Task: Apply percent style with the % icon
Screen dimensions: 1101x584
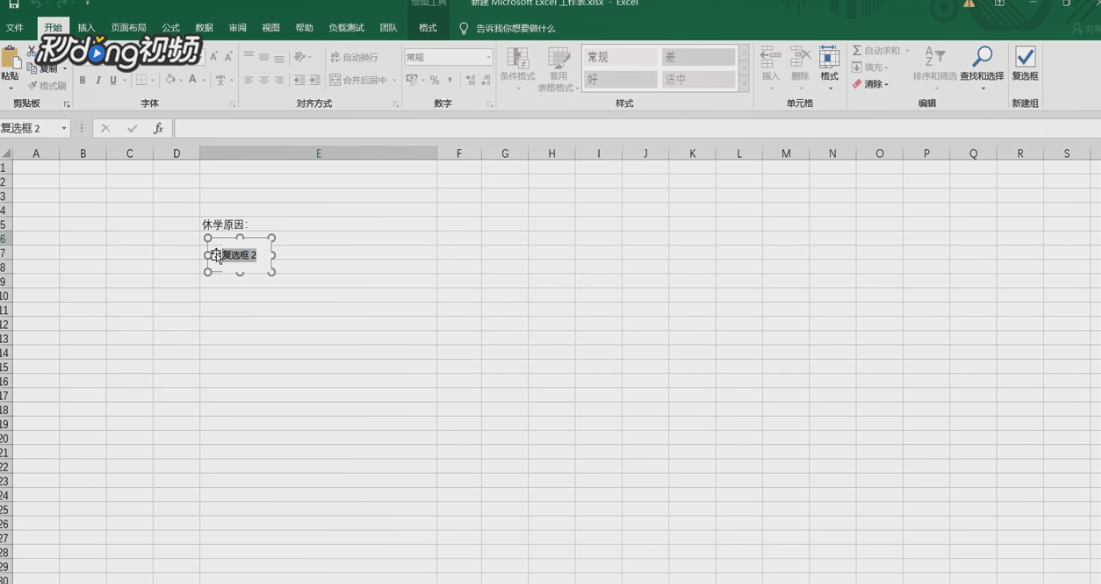Action: 435,80
